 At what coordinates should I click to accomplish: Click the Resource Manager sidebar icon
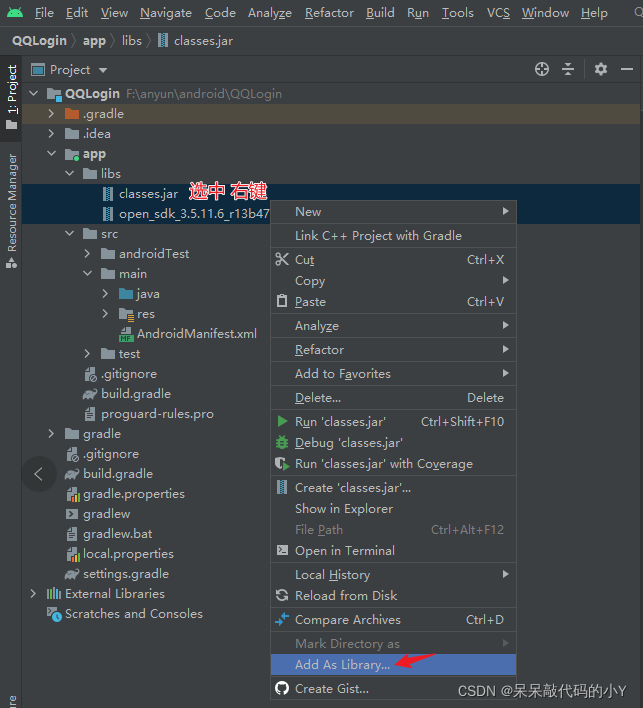(11, 263)
